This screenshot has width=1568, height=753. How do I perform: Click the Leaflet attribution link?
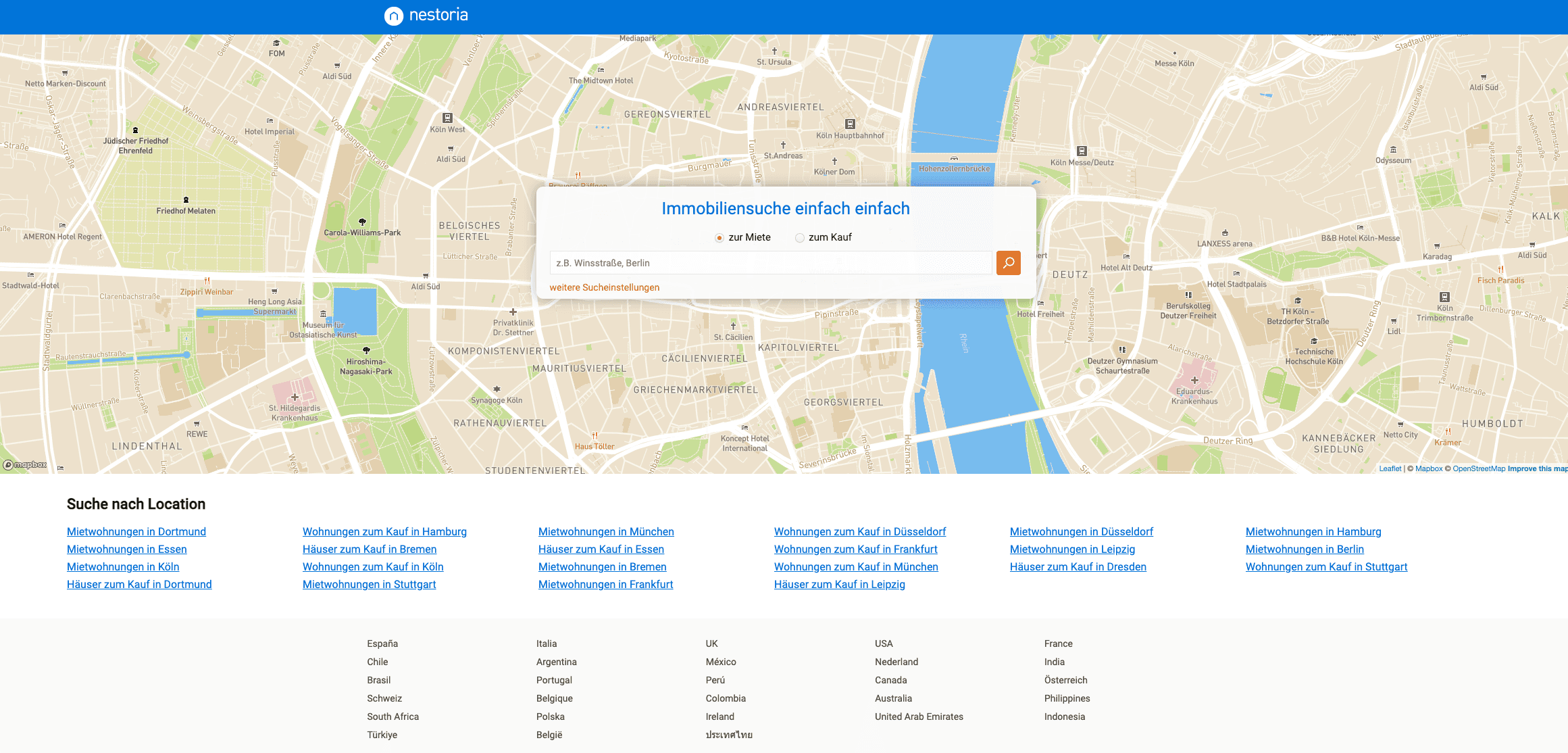tap(1390, 468)
